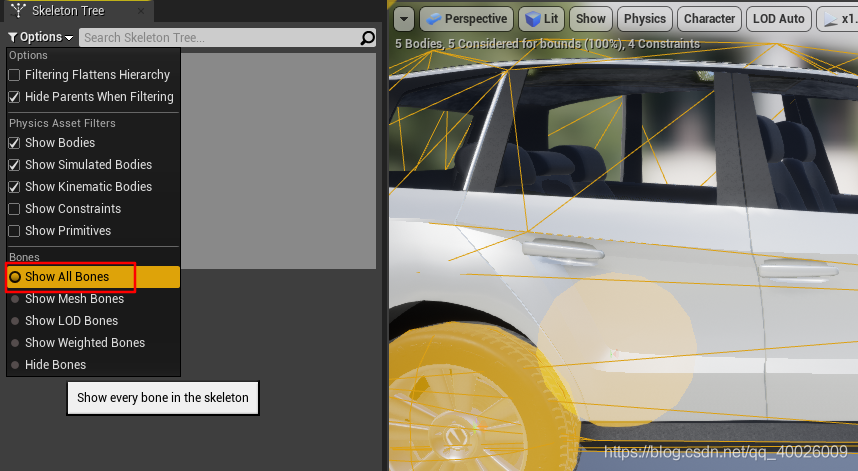Open the Options filter dropdown
858x471 pixels.
(40, 37)
